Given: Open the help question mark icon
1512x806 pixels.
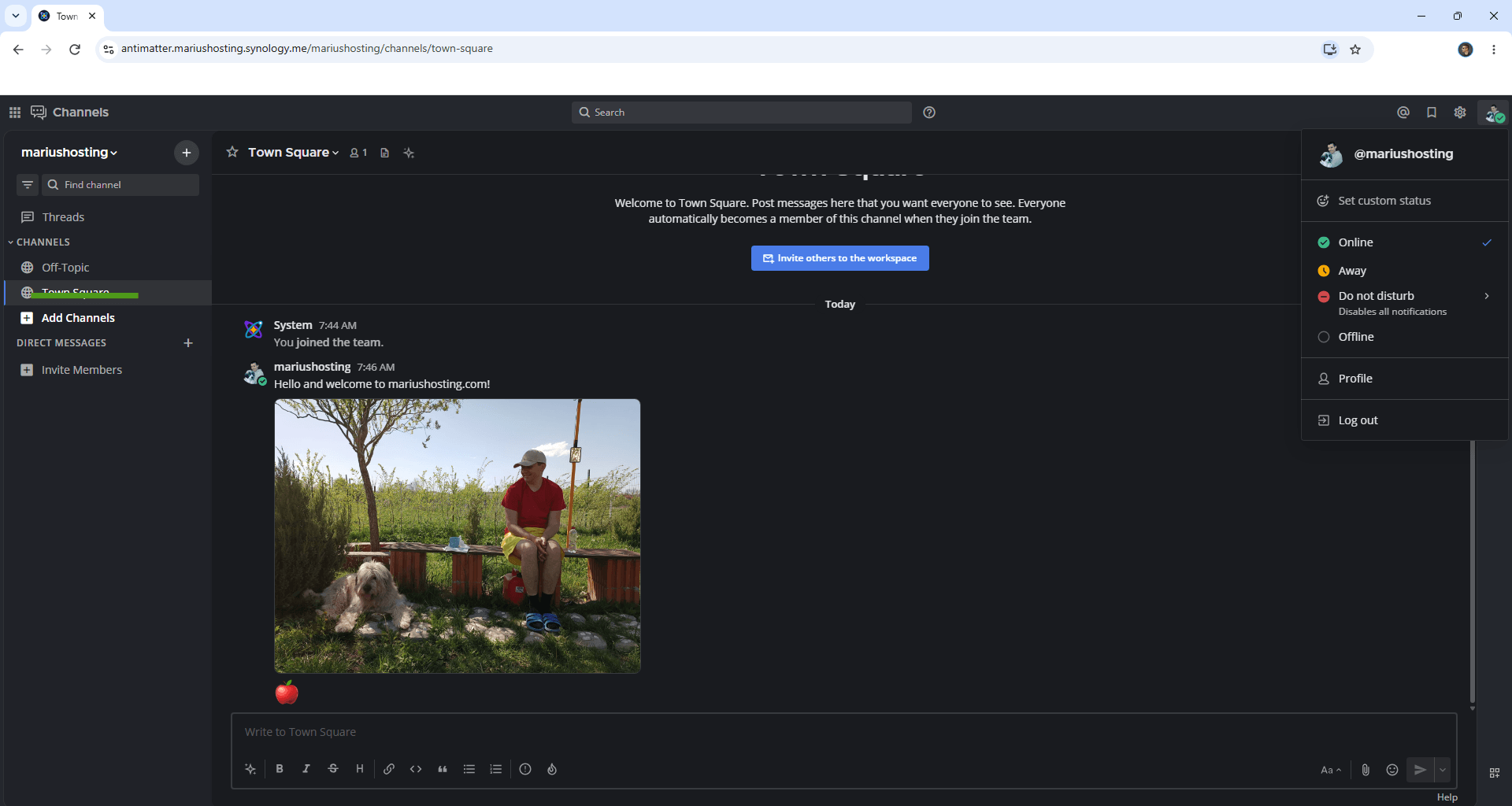Looking at the screenshot, I should [x=929, y=113].
